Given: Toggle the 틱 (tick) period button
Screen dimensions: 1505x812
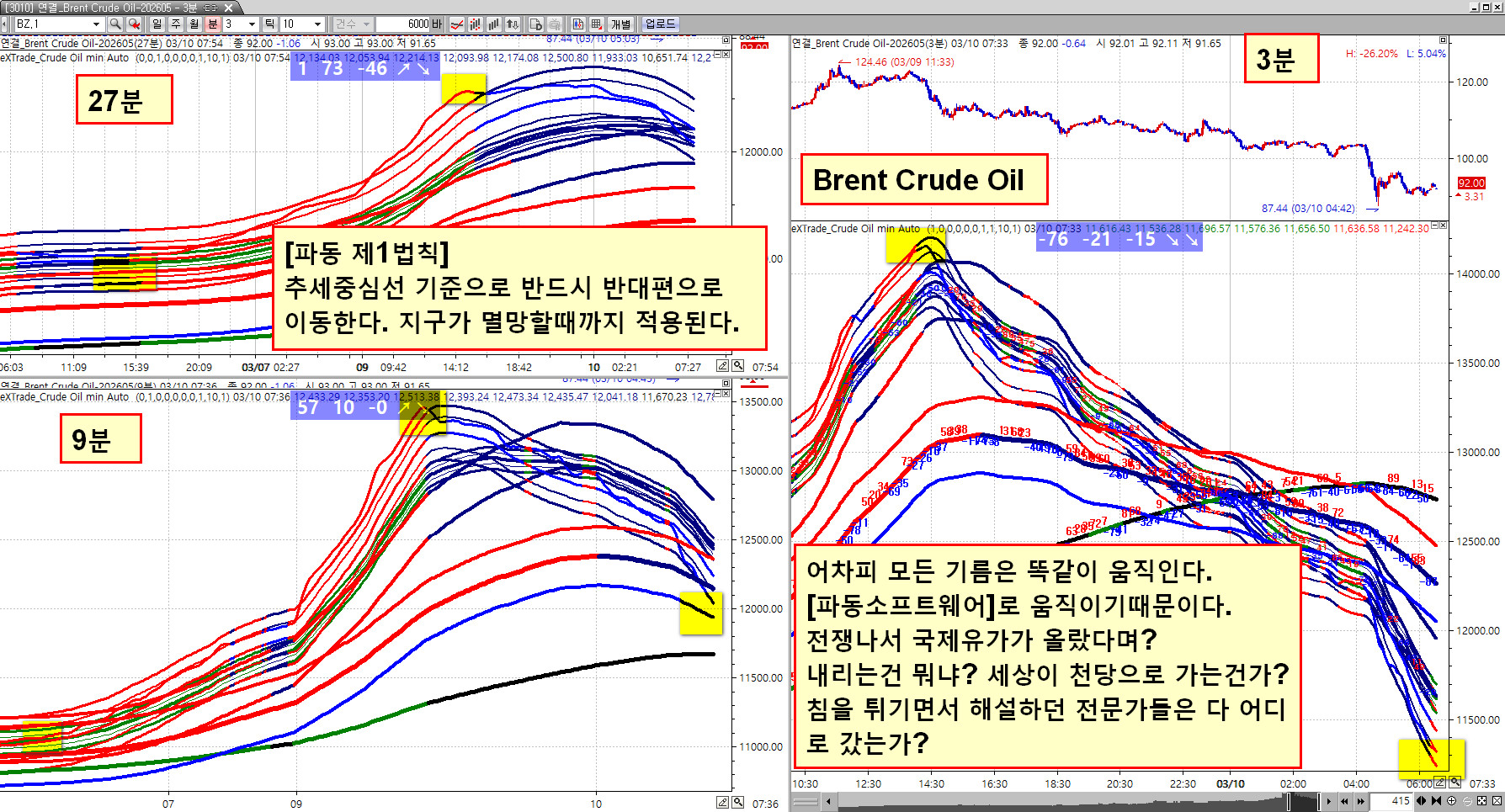Looking at the screenshot, I should (x=269, y=24).
